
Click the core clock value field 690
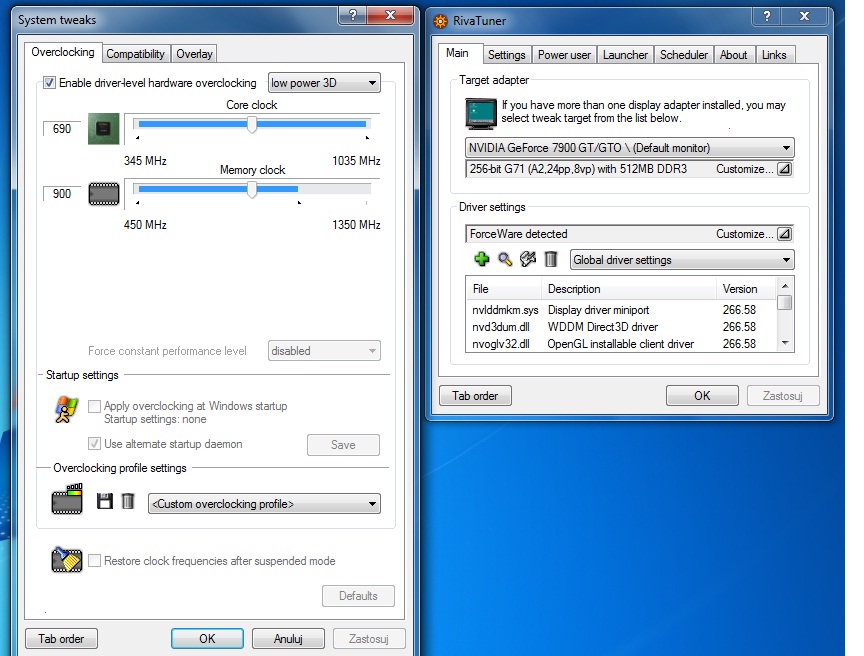[61, 129]
